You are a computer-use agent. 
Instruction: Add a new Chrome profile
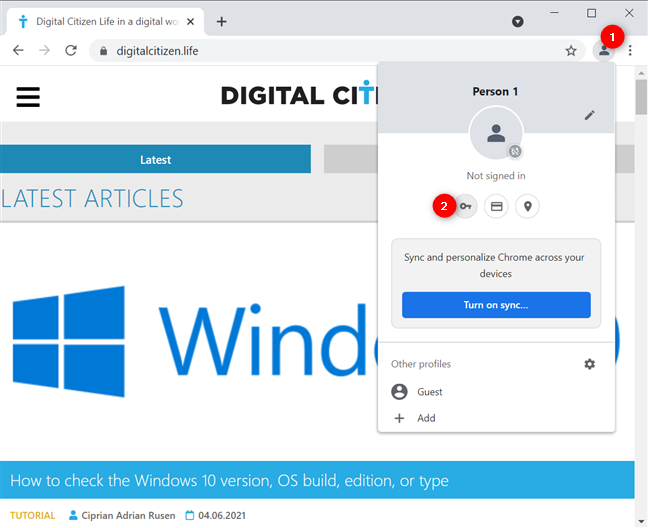click(496, 418)
